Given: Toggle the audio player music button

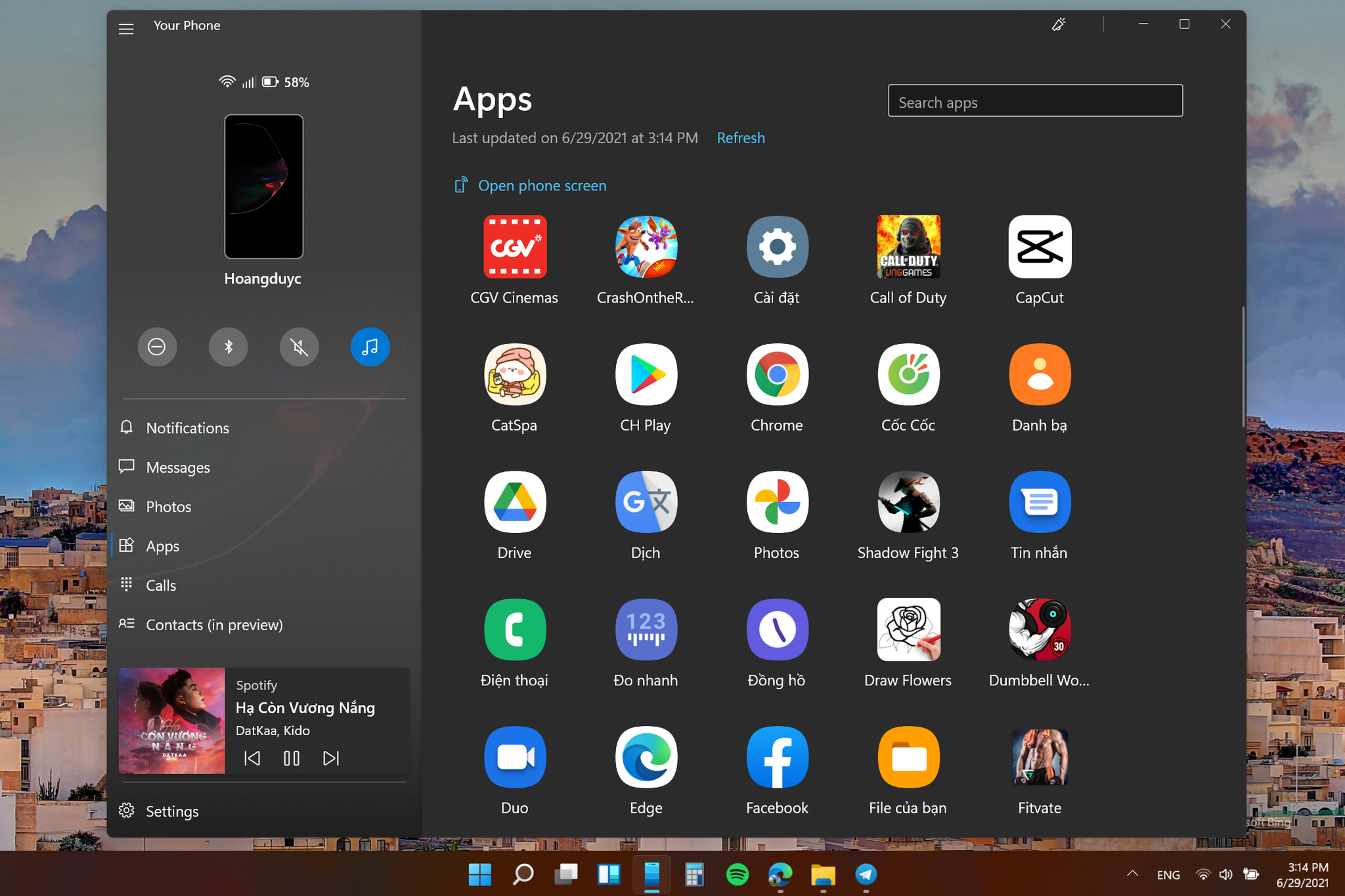Looking at the screenshot, I should point(370,347).
